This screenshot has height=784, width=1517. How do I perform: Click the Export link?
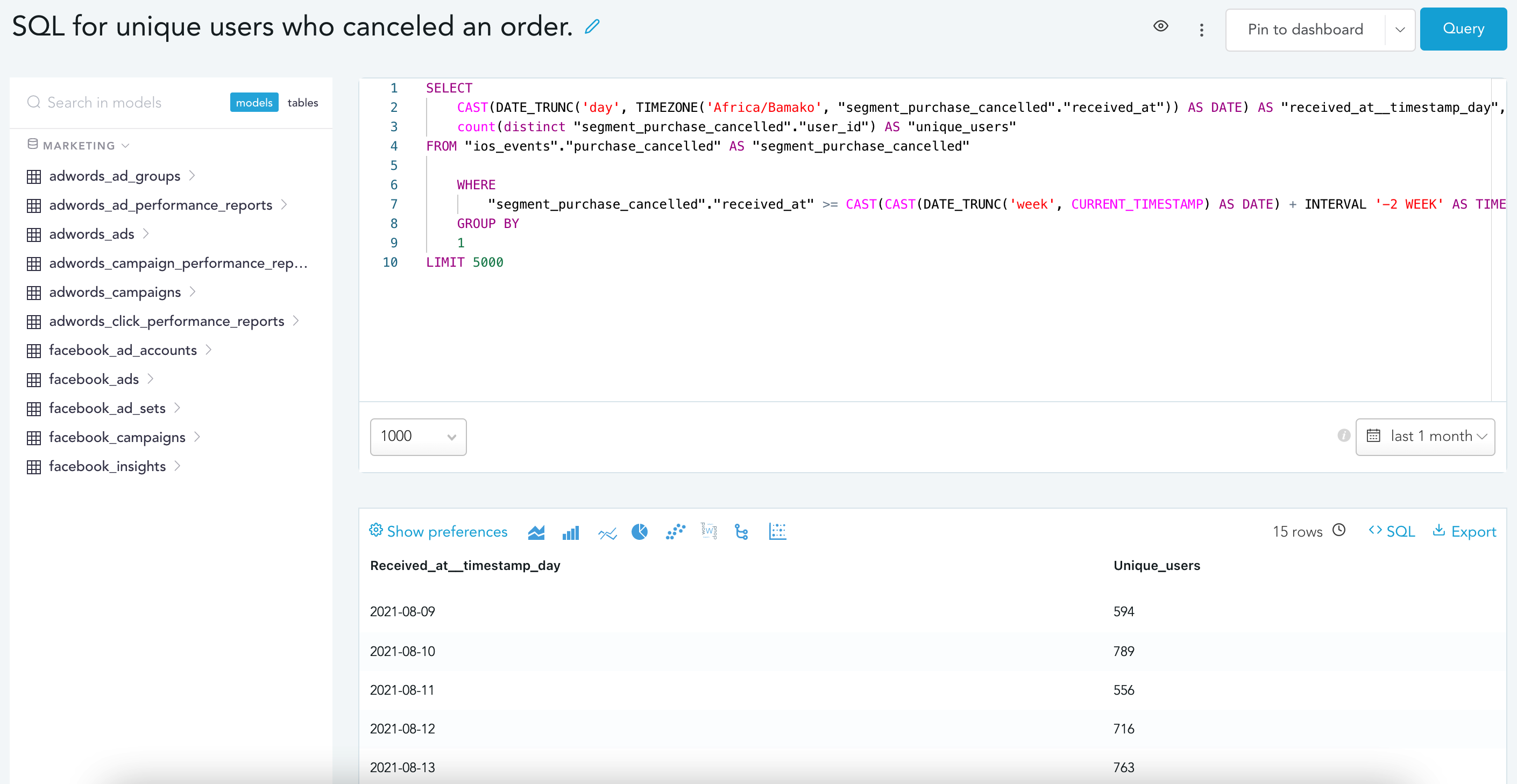tap(1465, 531)
